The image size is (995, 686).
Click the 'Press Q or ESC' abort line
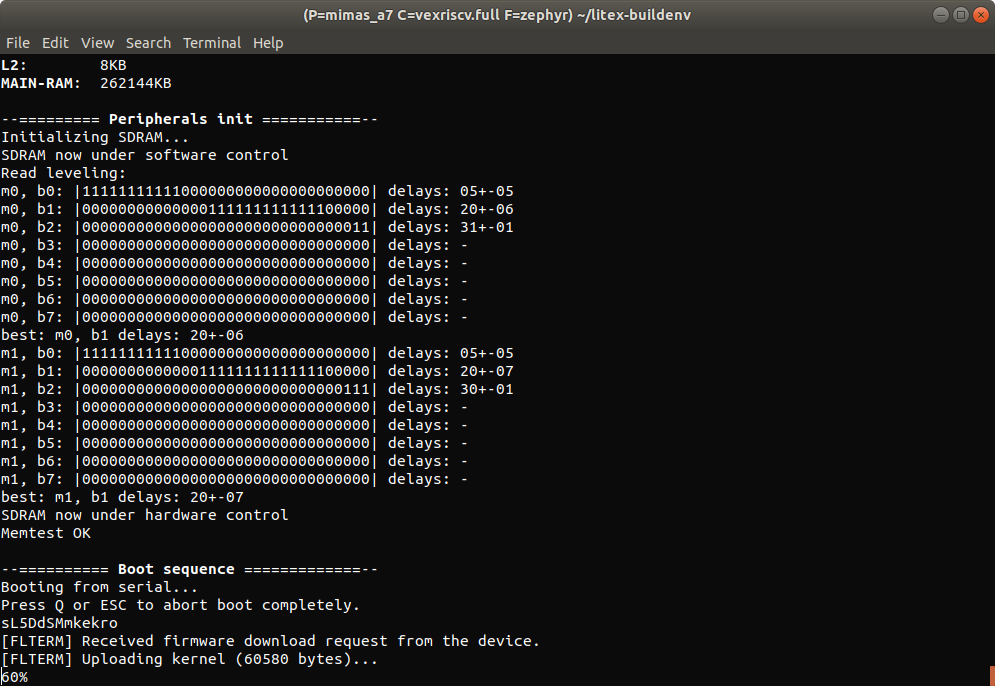click(x=180, y=605)
